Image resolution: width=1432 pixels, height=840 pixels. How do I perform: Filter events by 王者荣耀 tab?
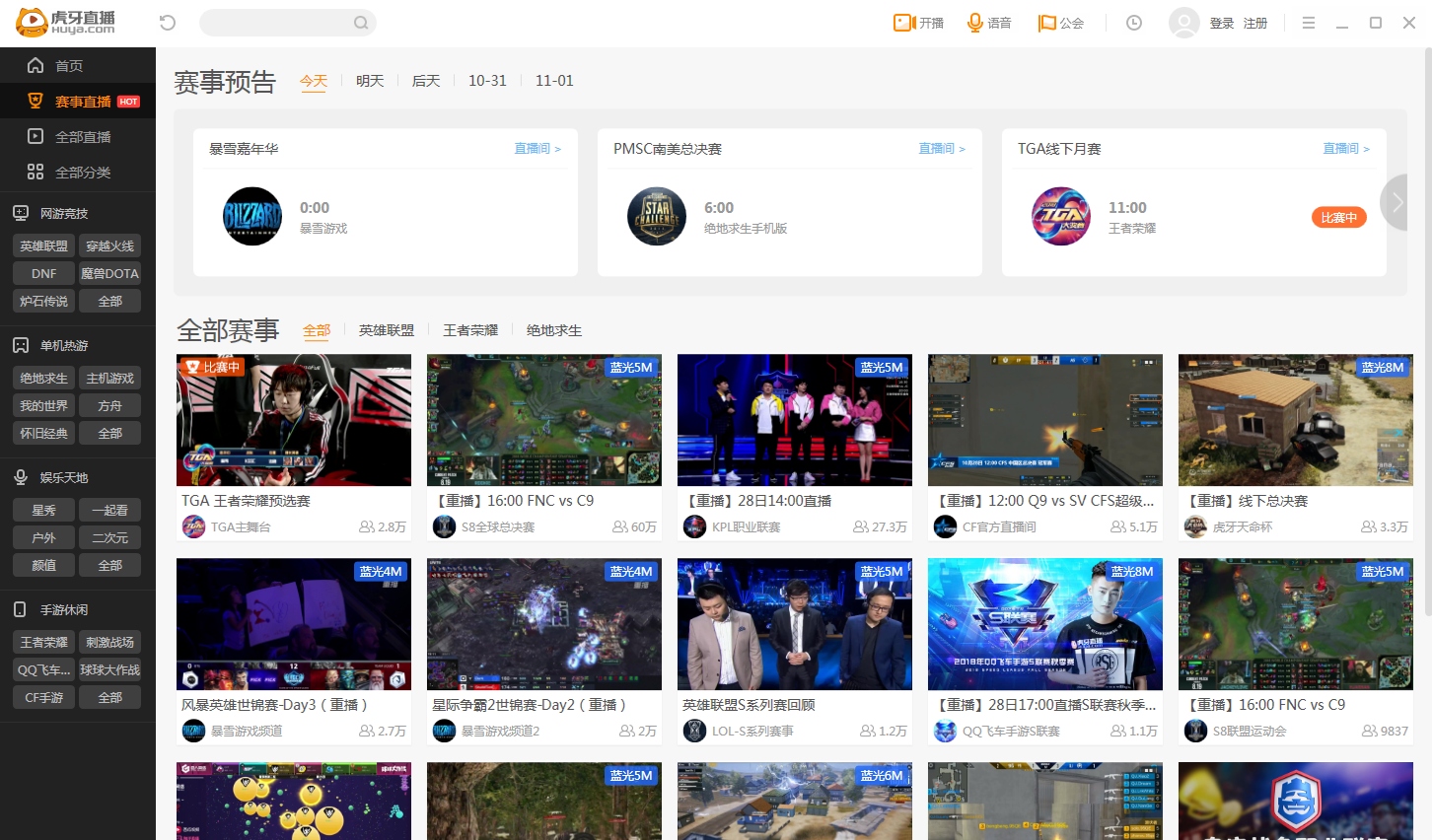click(470, 330)
